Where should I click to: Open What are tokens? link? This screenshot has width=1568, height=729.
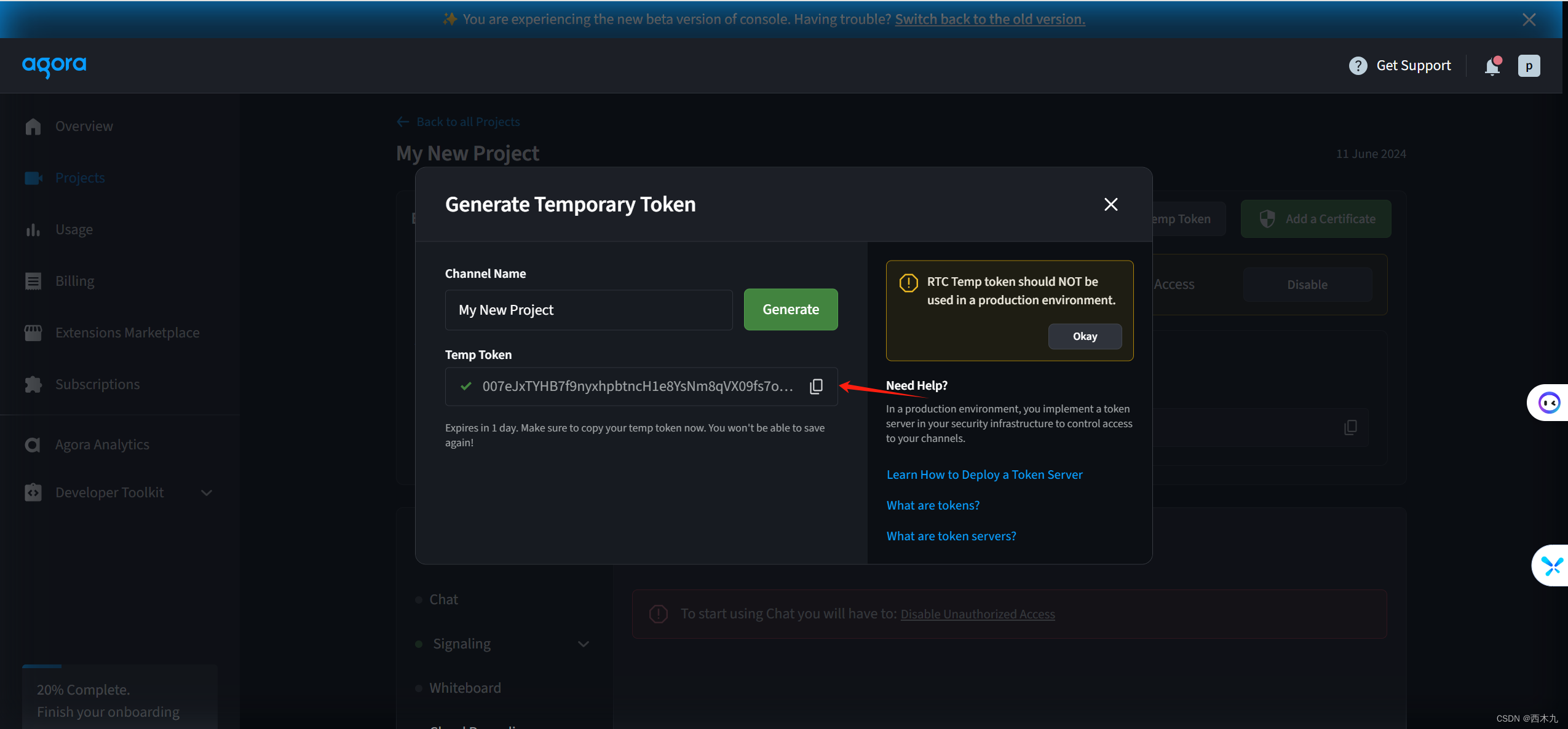point(932,505)
